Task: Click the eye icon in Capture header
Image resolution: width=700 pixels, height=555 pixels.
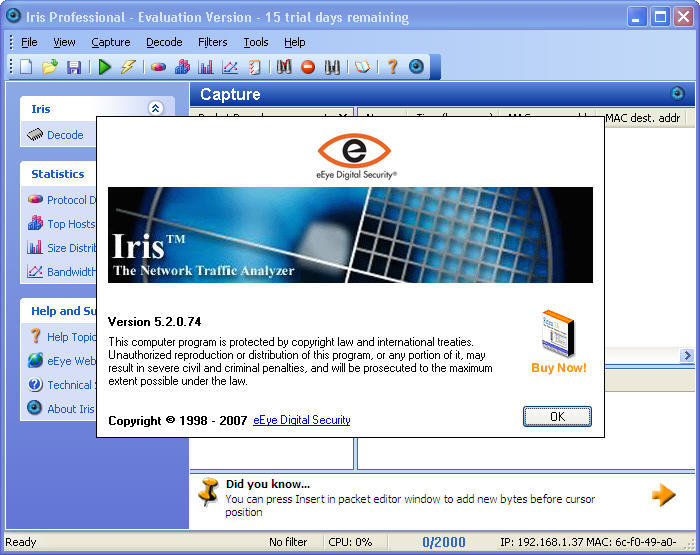Action: [x=678, y=93]
